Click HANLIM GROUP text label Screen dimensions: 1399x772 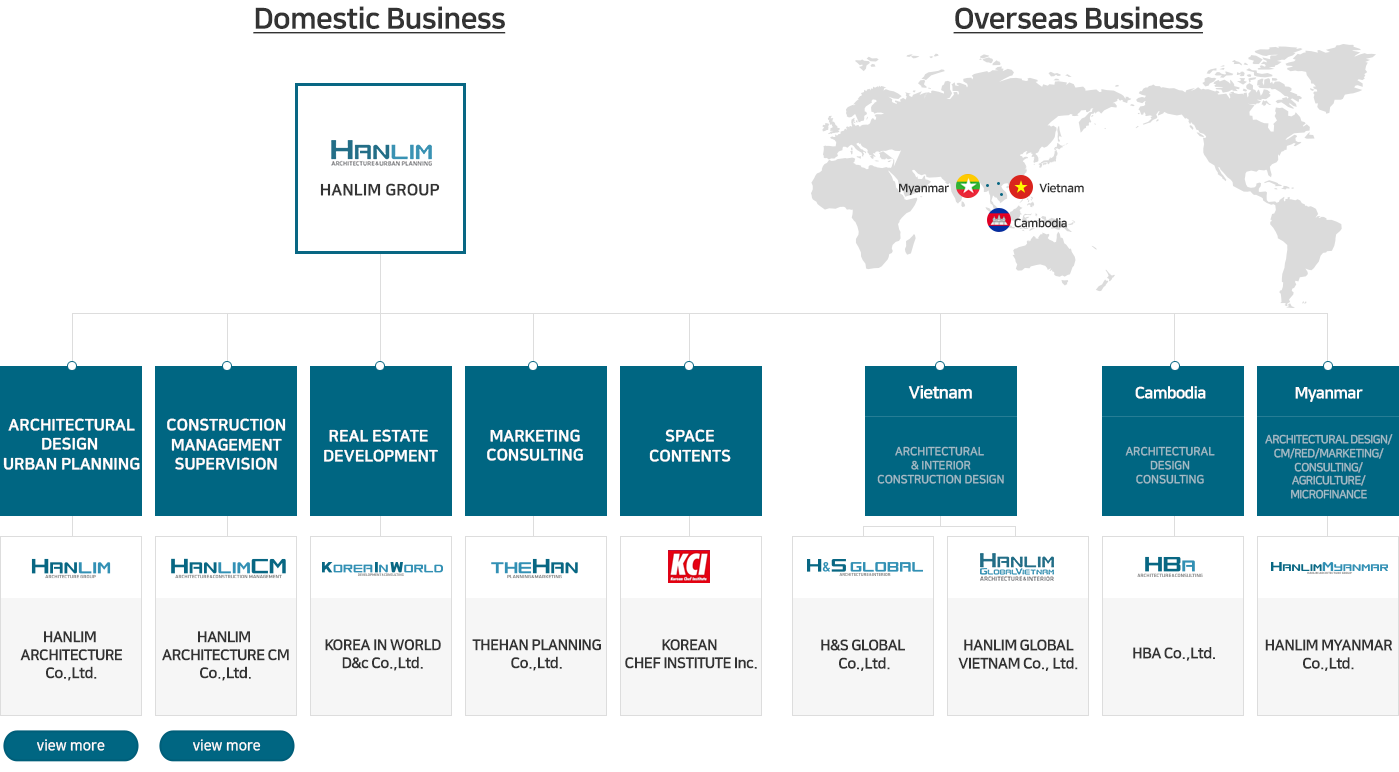380,190
